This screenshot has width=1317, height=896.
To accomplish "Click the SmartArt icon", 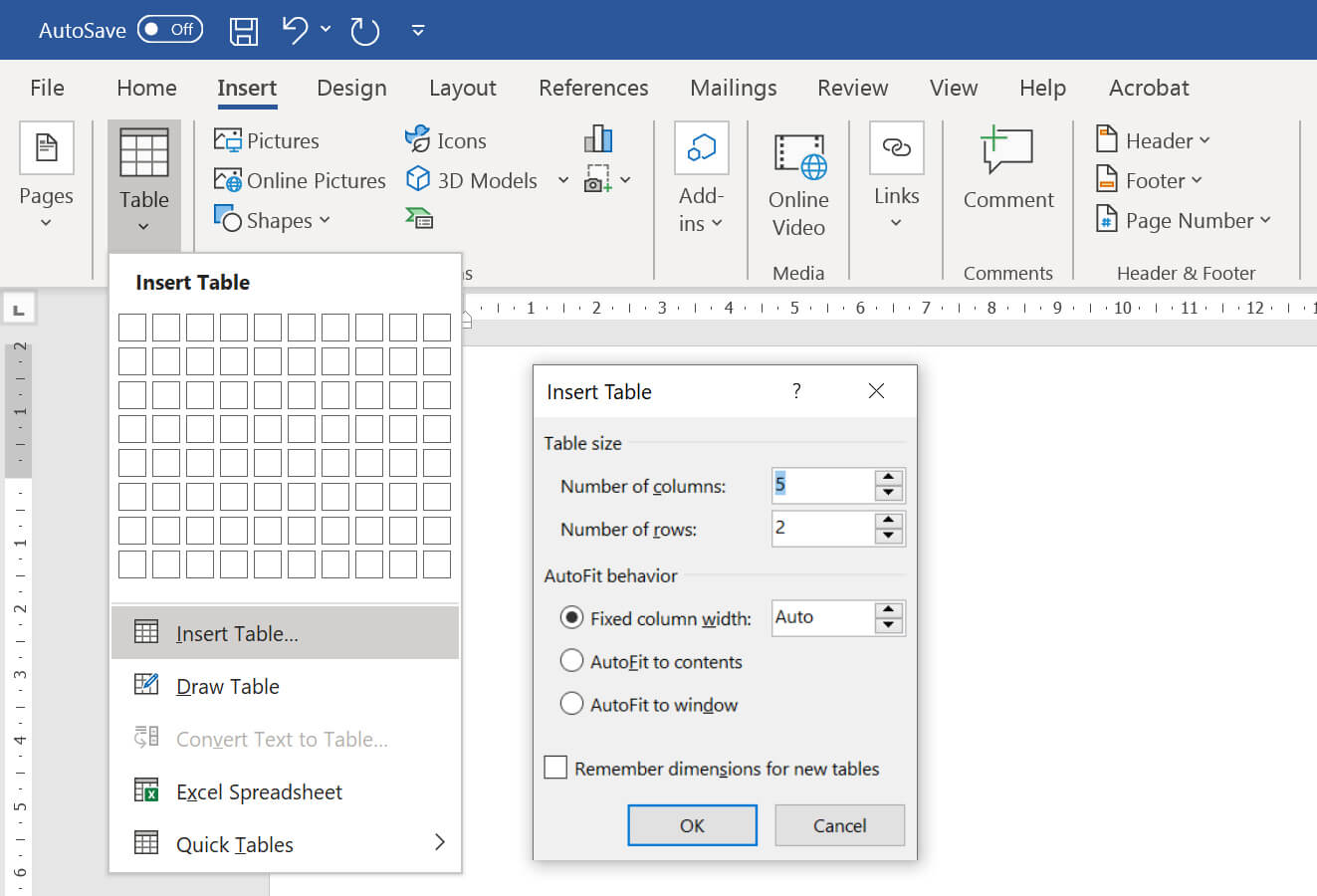I will point(419,218).
